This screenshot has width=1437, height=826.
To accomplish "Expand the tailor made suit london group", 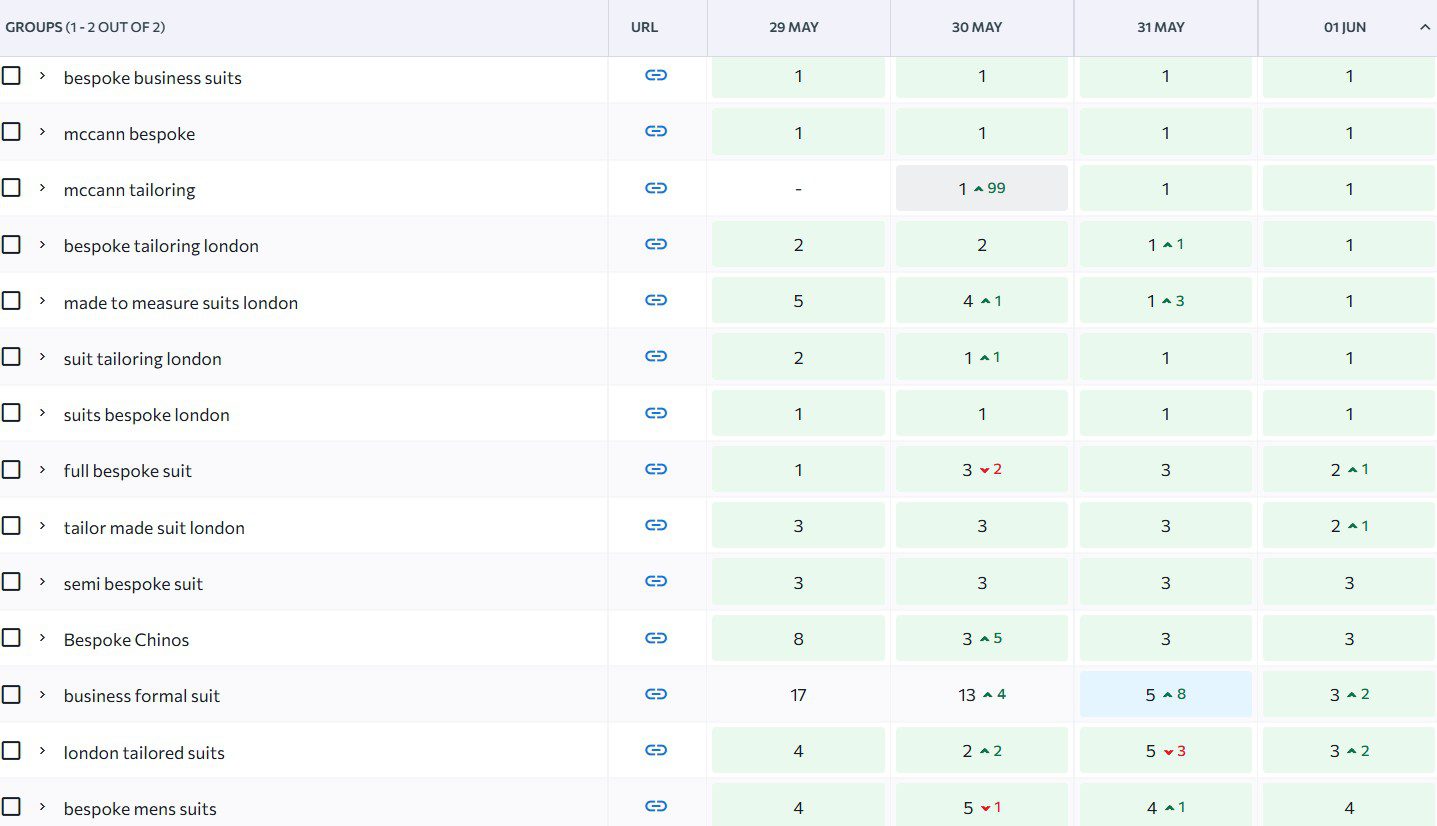I will tap(42, 526).
